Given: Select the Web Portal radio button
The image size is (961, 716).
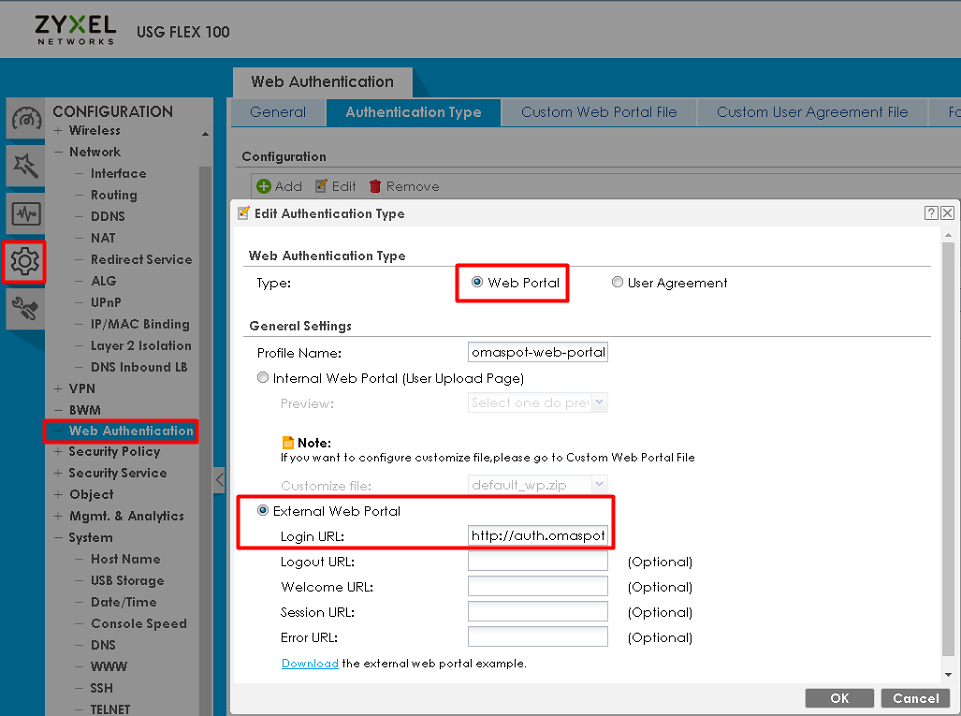Looking at the screenshot, I should 477,283.
